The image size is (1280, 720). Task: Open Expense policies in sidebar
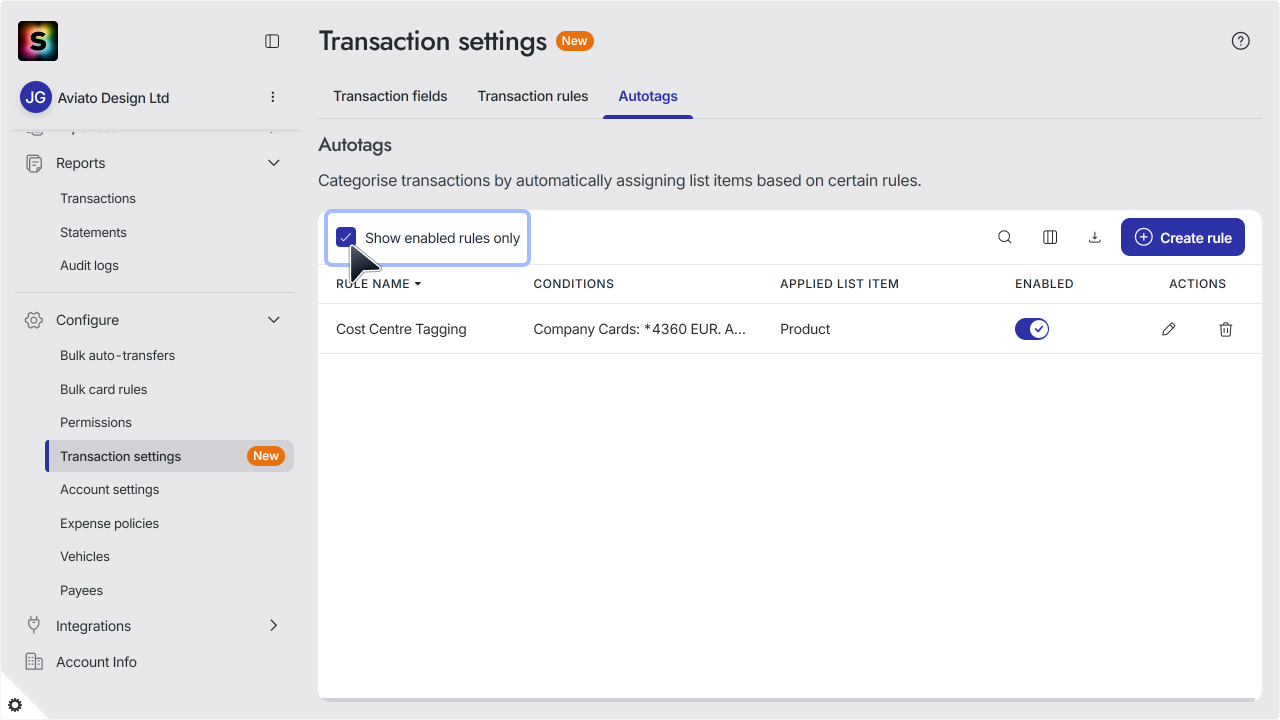pyautogui.click(x=109, y=523)
